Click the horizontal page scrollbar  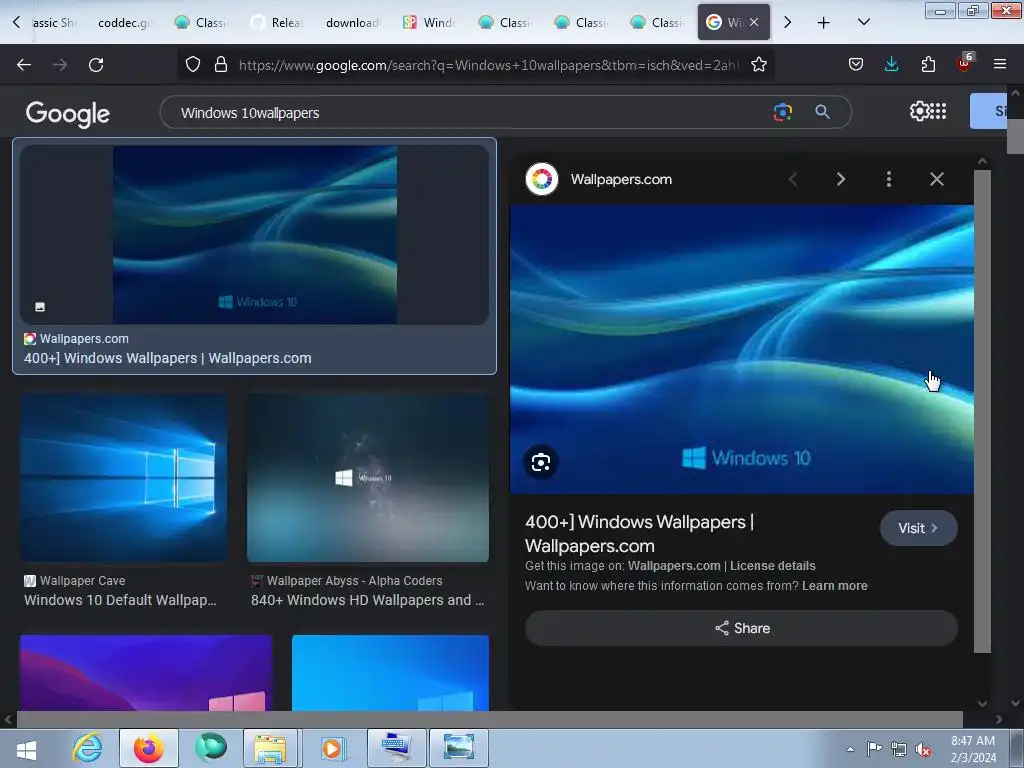click(490, 719)
